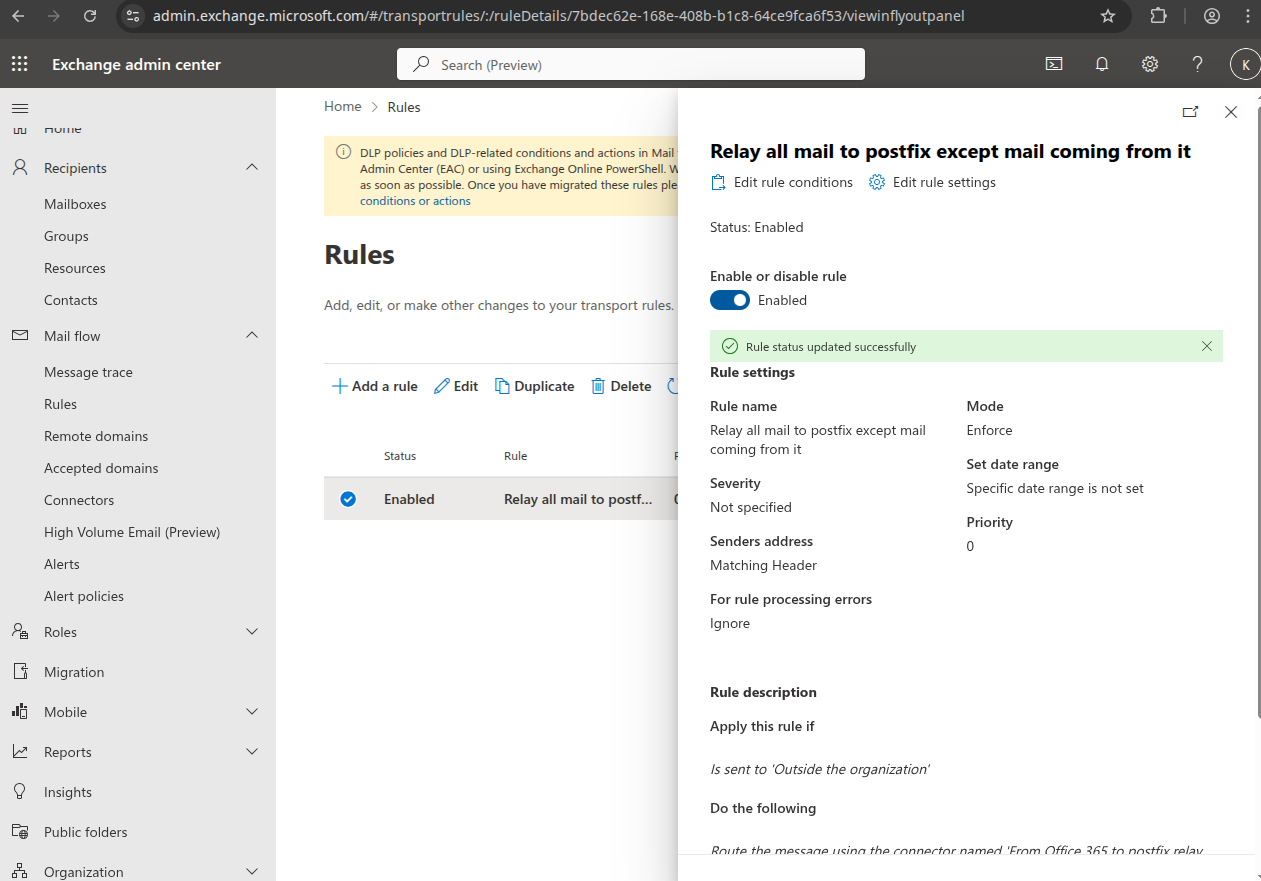This screenshot has width=1261, height=881.
Task: Open Message trace in sidebar
Action: pos(88,372)
